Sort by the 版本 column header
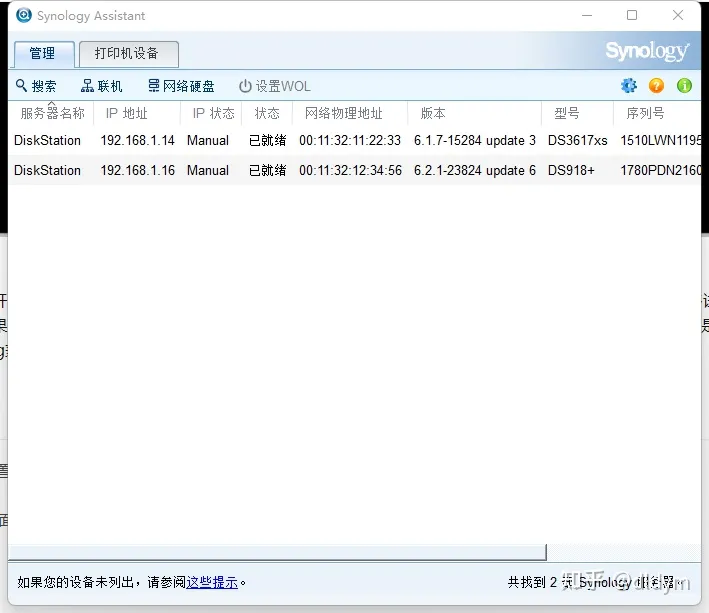Image resolution: width=709 pixels, height=613 pixels. (474, 113)
